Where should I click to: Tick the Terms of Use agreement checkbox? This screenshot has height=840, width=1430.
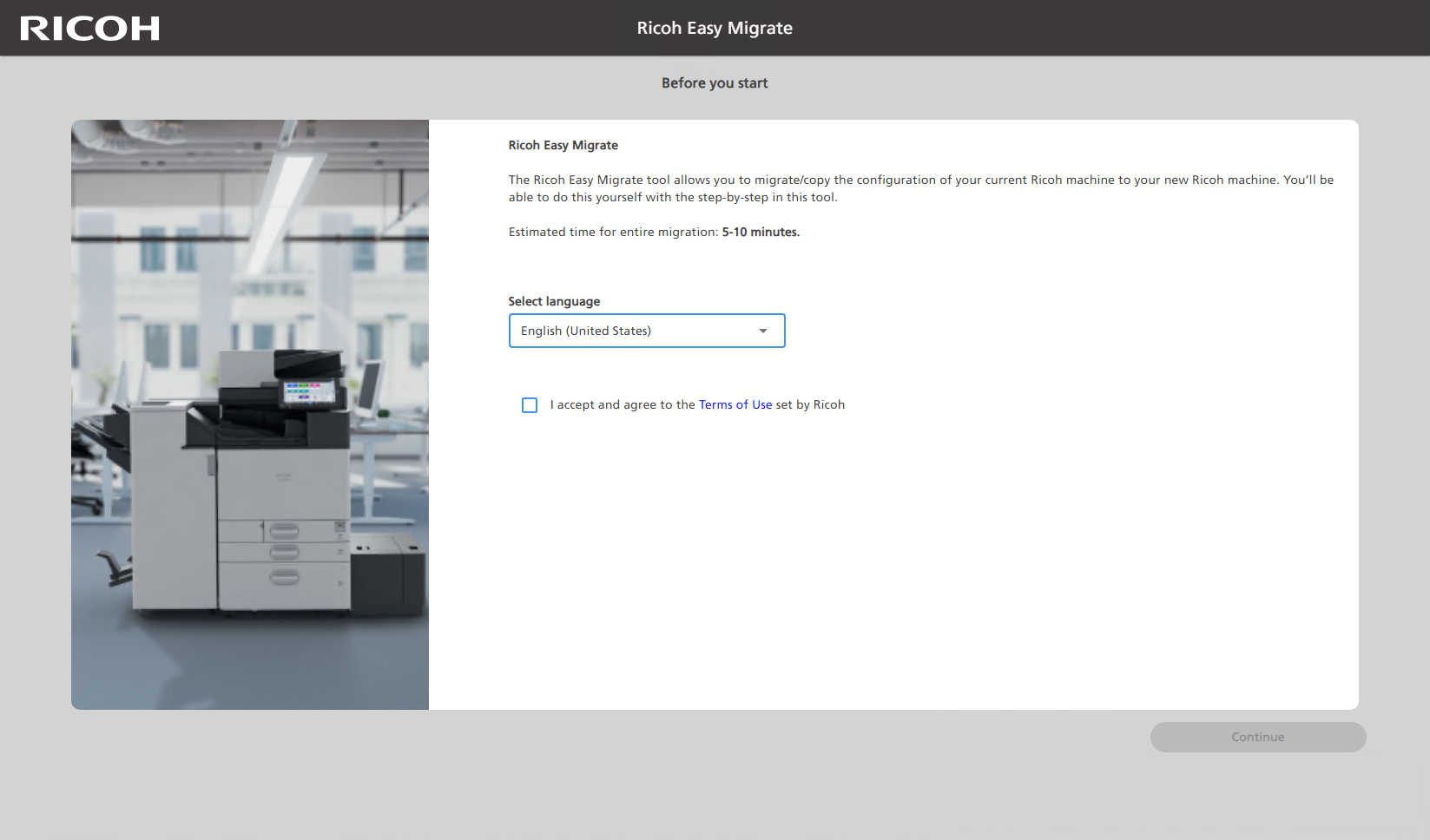(x=530, y=405)
